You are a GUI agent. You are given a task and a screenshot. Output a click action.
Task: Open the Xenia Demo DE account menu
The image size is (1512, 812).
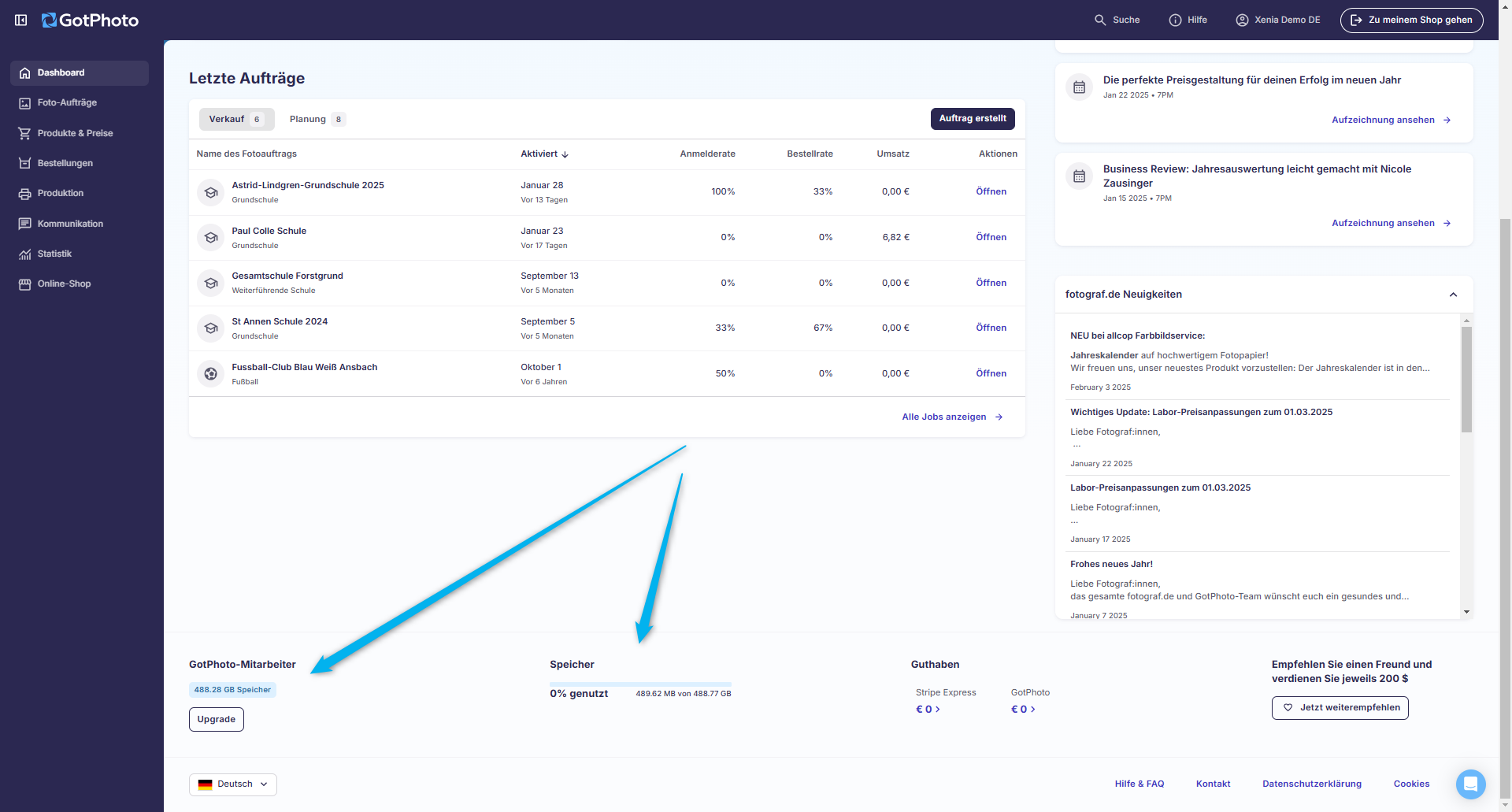1278,20
